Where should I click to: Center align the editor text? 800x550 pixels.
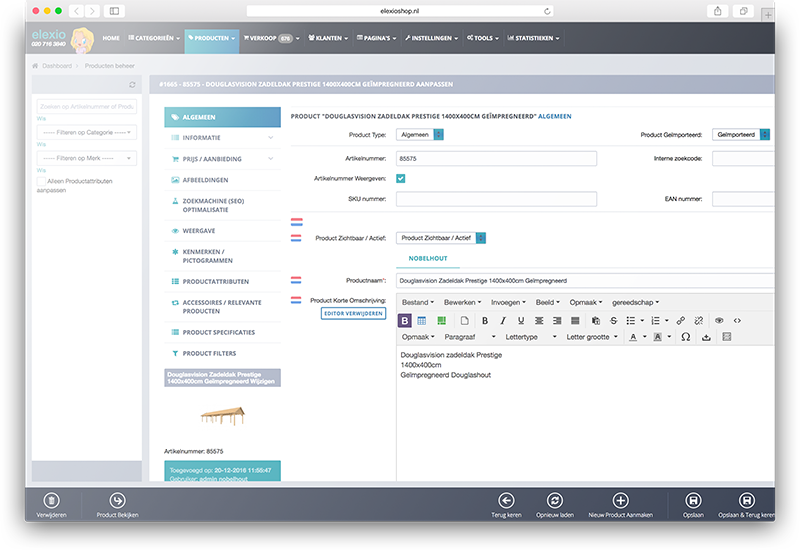[x=539, y=320]
